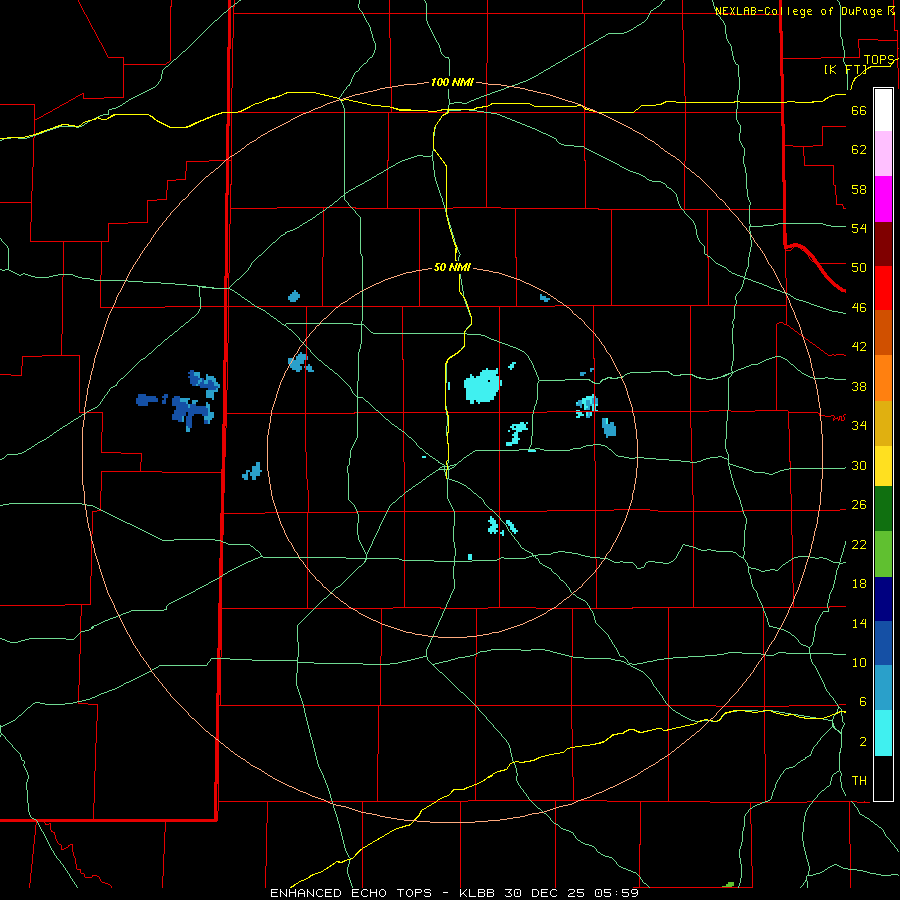The width and height of the screenshot is (900, 900).
Task: Click the light pink legend swatch
Action: [x=883, y=154]
